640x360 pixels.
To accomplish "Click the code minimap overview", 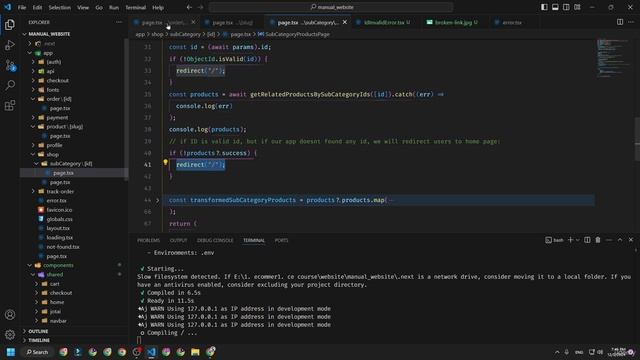I will pyautogui.click(x=614, y=58).
